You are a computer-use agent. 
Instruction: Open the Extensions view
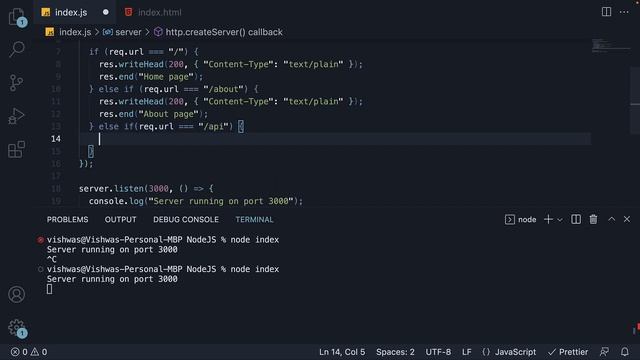point(17,149)
